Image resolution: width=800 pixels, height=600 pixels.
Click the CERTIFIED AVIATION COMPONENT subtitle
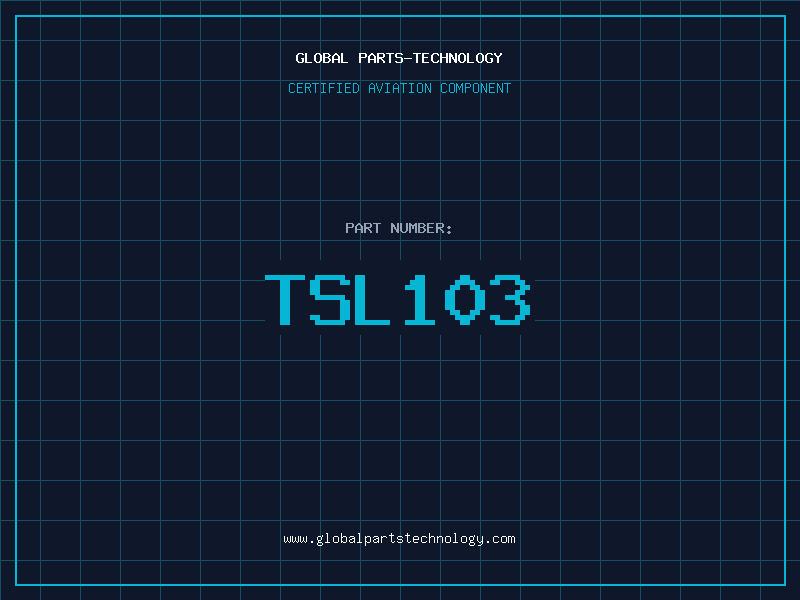click(x=399, y=88)
